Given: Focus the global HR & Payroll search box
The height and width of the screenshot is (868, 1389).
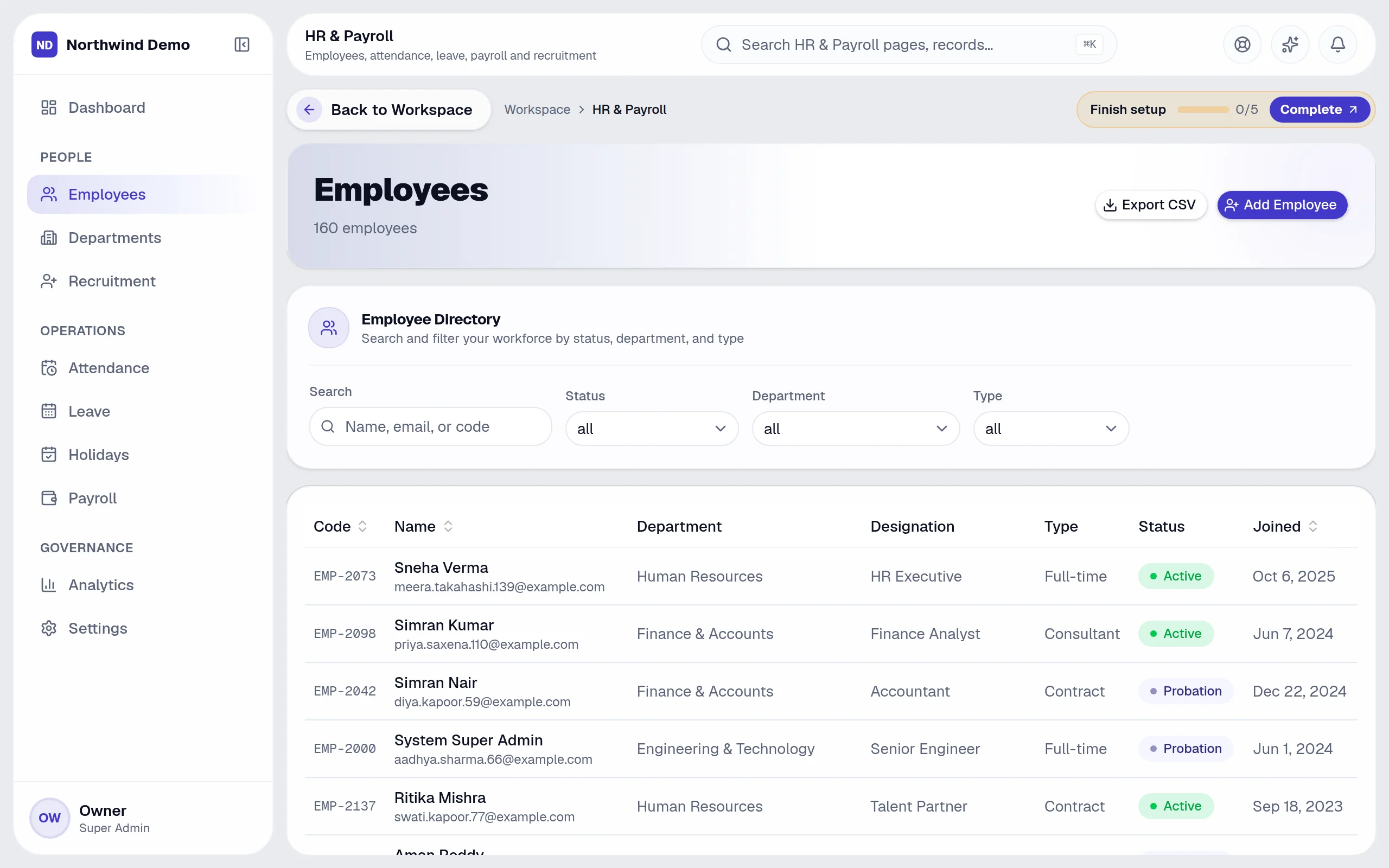Looking at the screenshot, I should coord(909,44).
